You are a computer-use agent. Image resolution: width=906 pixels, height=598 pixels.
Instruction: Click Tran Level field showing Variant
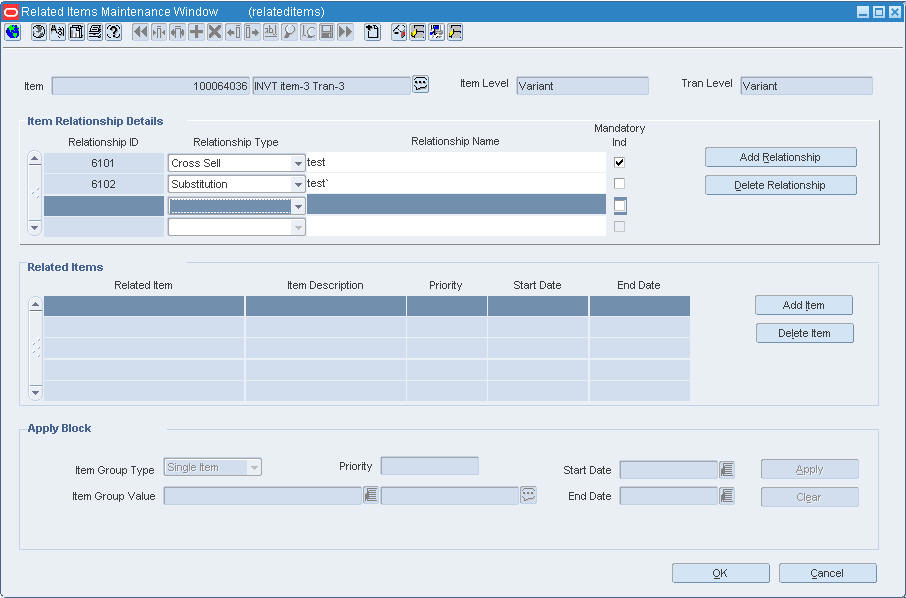tap(806, 86)
